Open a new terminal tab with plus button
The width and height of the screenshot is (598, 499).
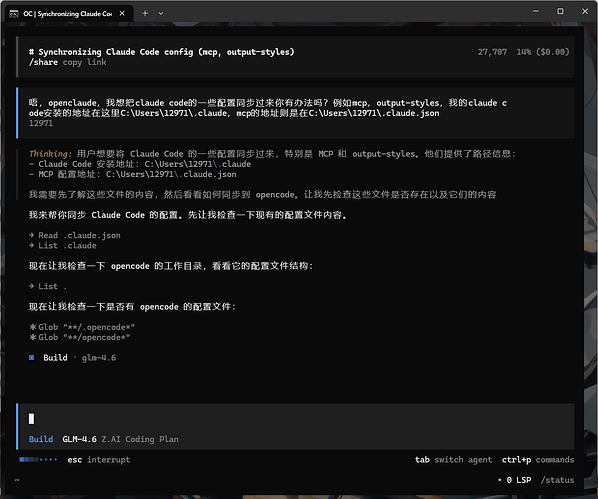(145, 13)
